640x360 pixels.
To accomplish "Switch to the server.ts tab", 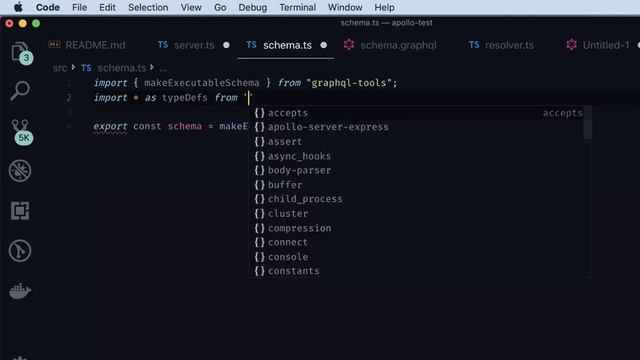I will pos(193,45).
